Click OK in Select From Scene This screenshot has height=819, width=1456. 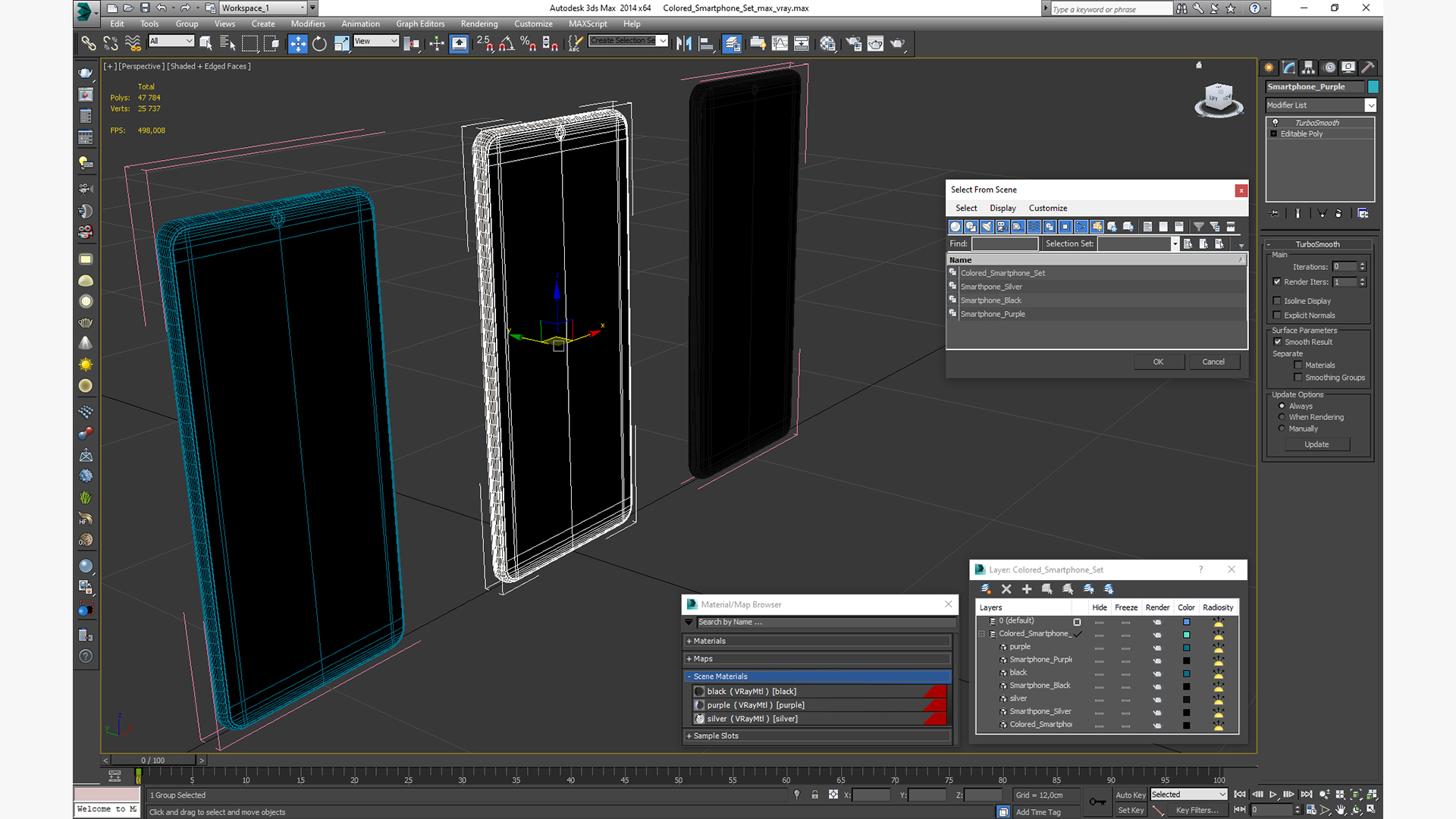point(1159,362)
